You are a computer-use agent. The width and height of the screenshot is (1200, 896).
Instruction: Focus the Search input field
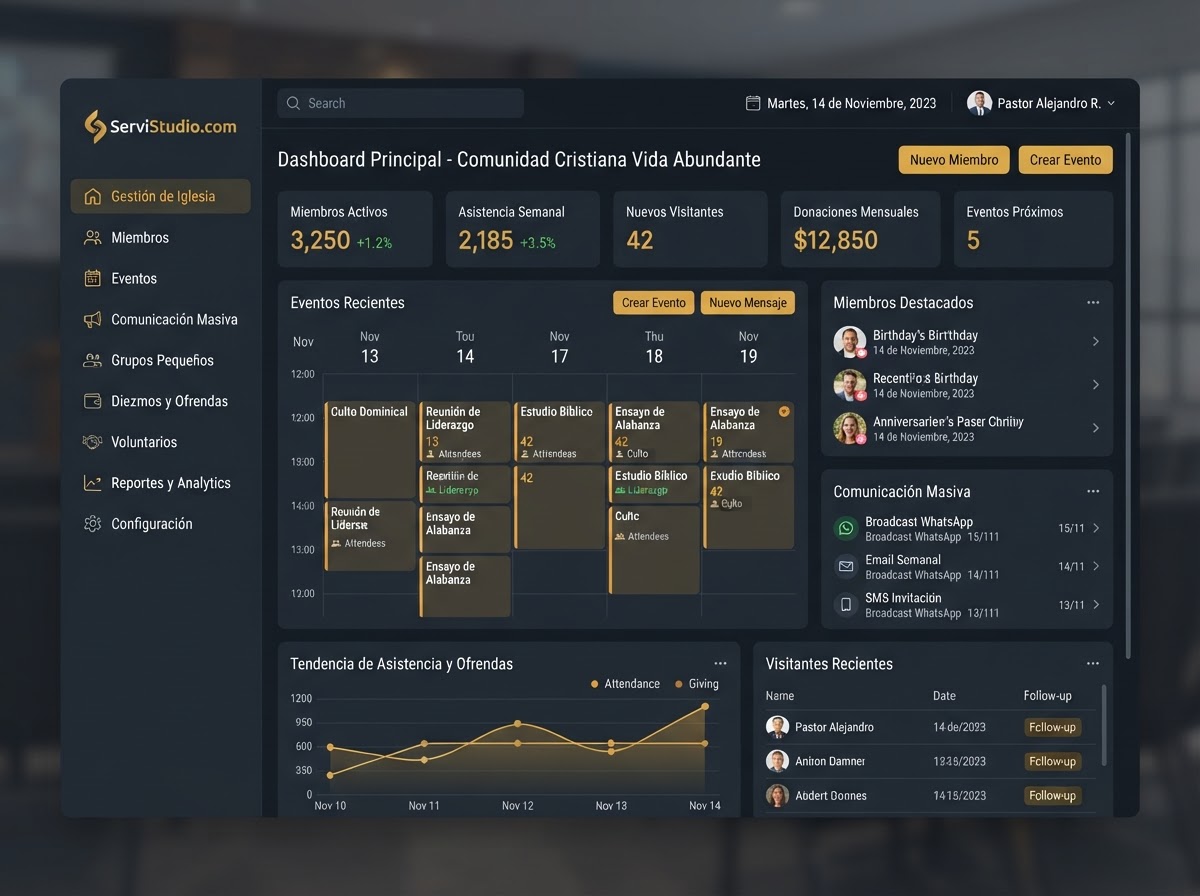point(400,103)
